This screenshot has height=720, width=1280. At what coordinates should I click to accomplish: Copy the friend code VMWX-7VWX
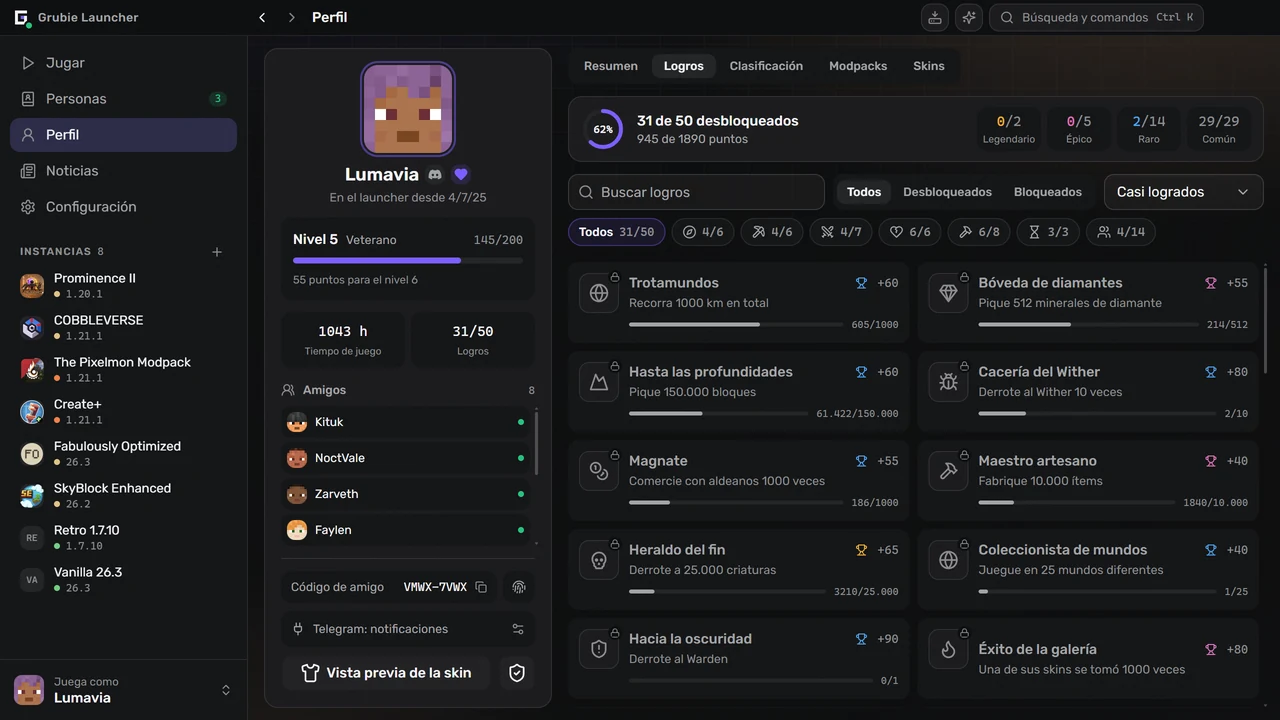click(x=481, y=587)
